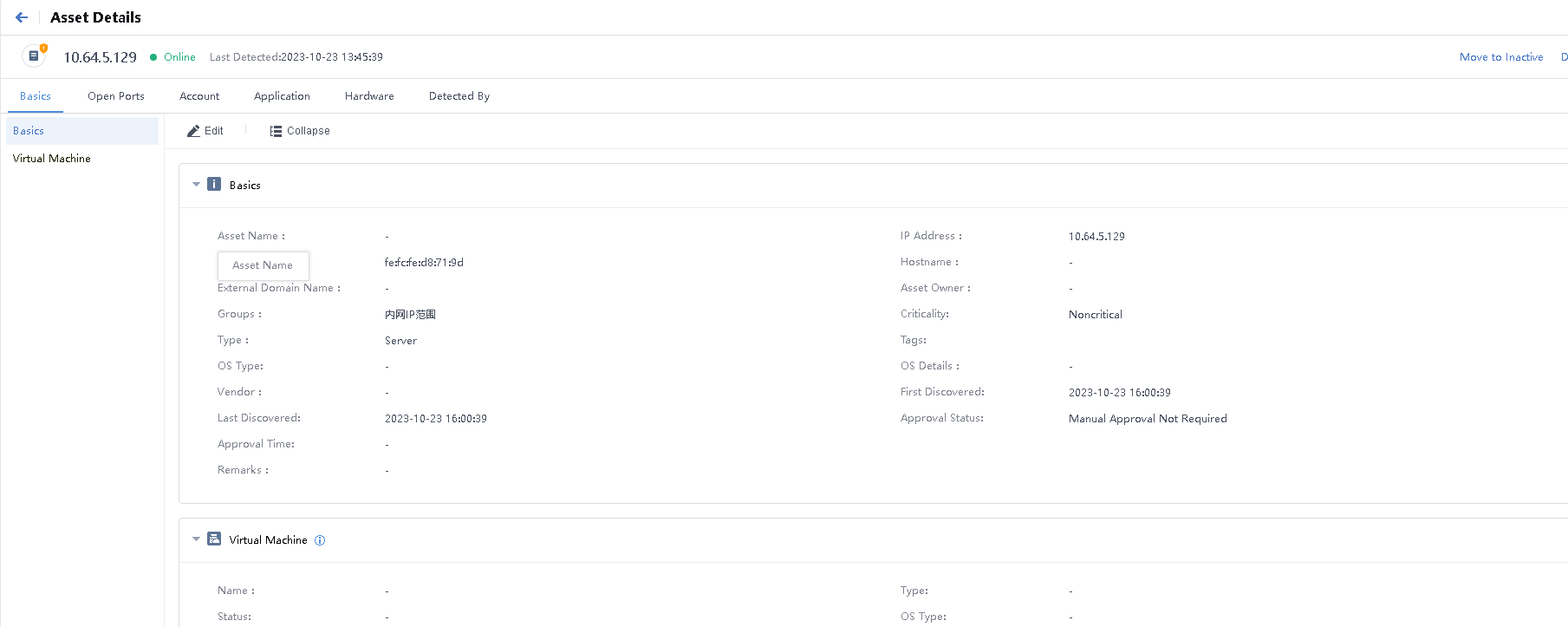Click the Collapse button label
1568x627 pixels.
pos(309,131)
